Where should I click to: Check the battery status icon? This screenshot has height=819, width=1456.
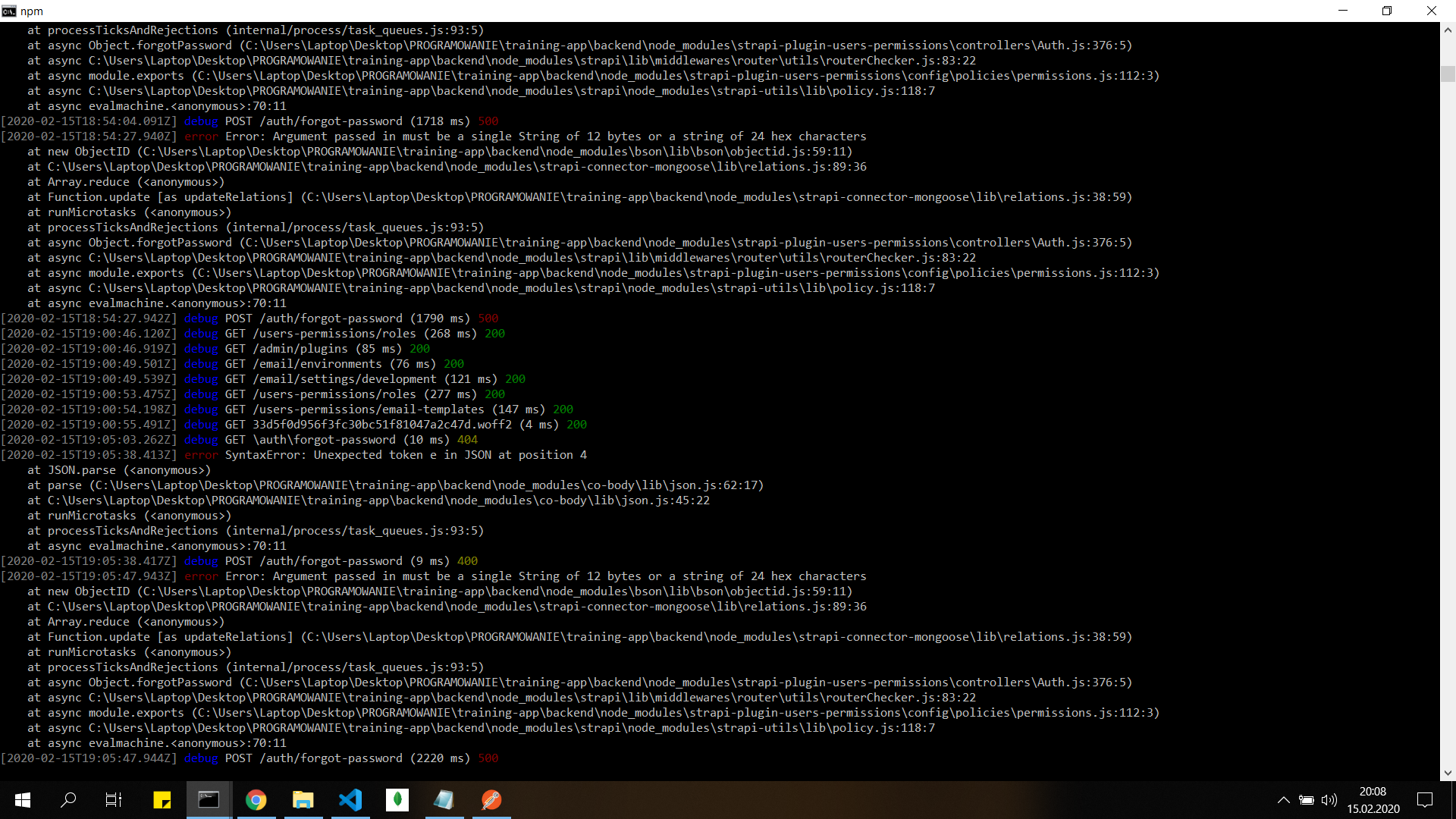[1306, 800]
